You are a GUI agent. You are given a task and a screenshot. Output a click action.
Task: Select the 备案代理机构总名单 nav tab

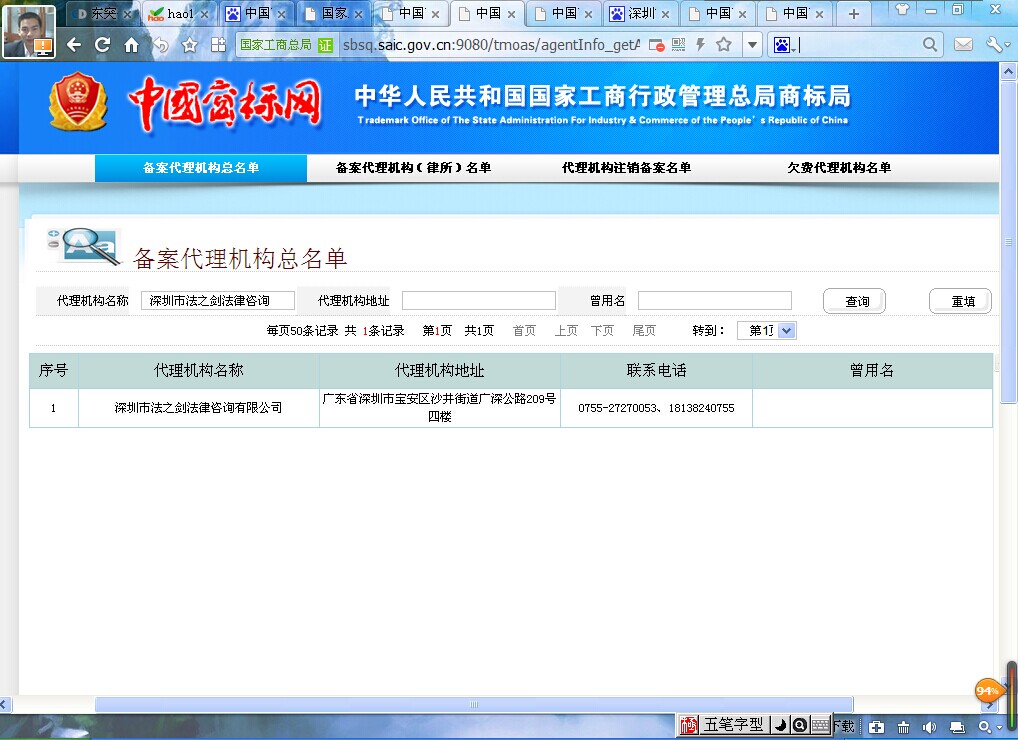[201, 167]
